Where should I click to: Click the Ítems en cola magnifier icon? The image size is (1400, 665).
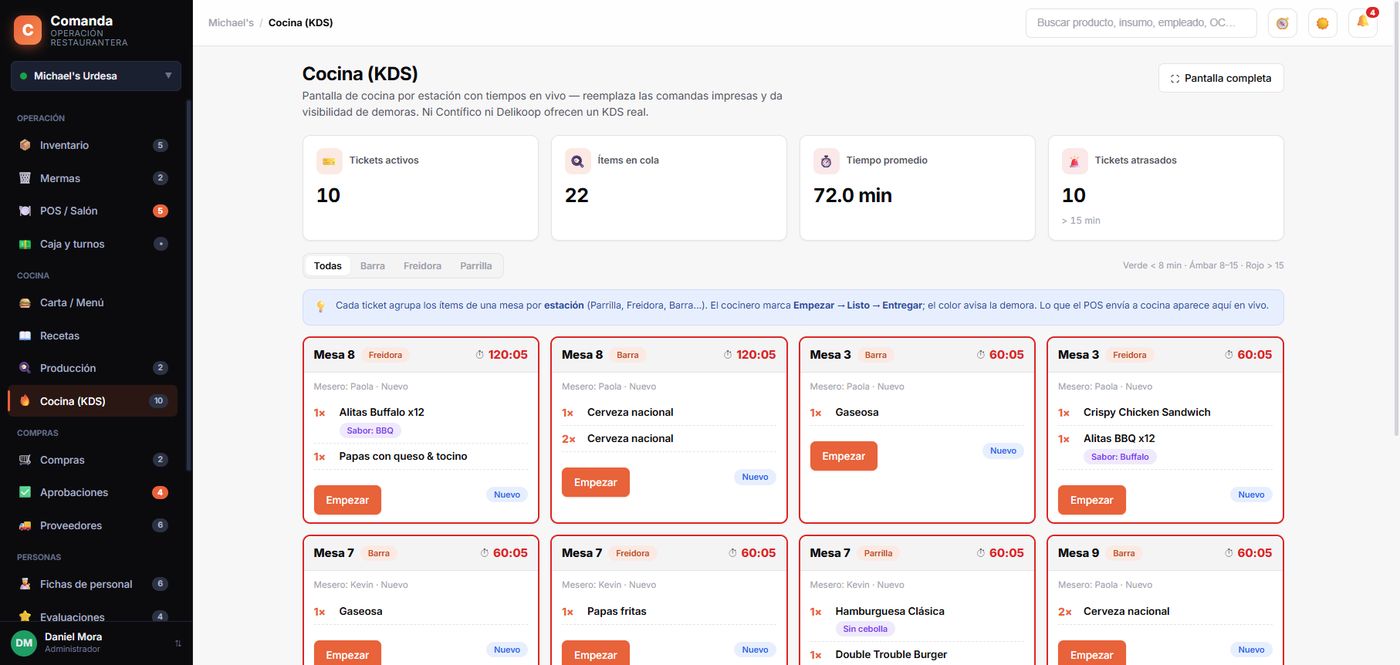577,161
